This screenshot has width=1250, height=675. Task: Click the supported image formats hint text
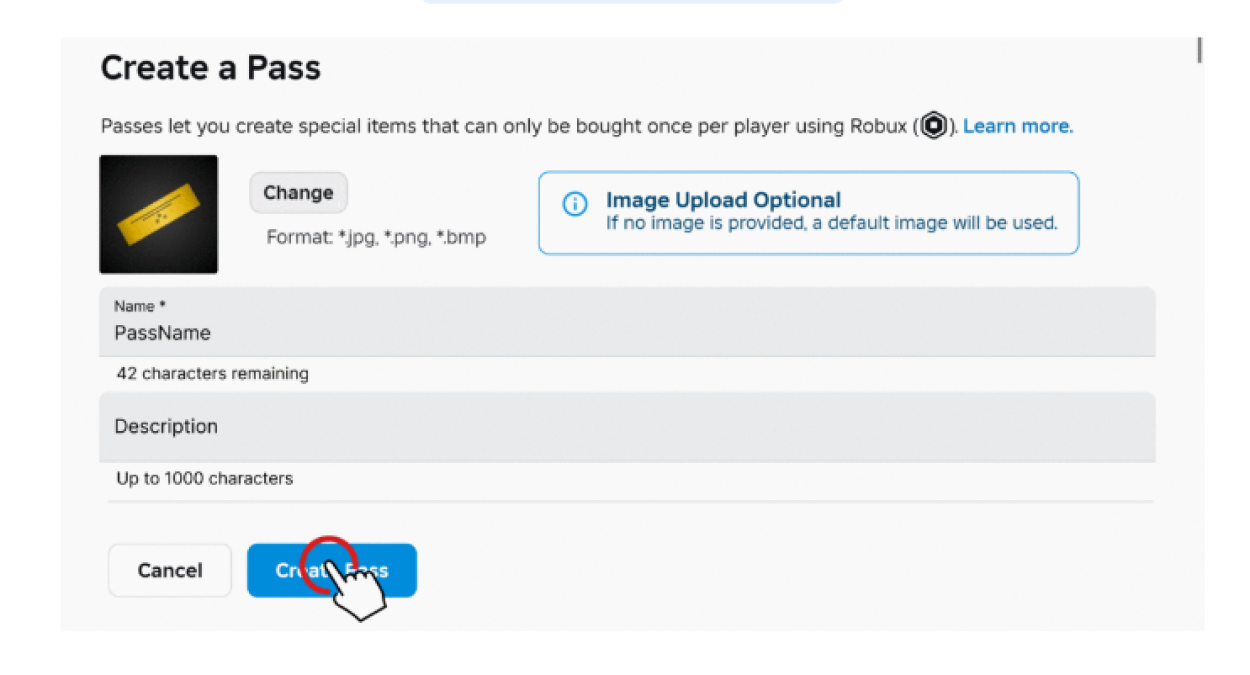click(x=376, y=238)
